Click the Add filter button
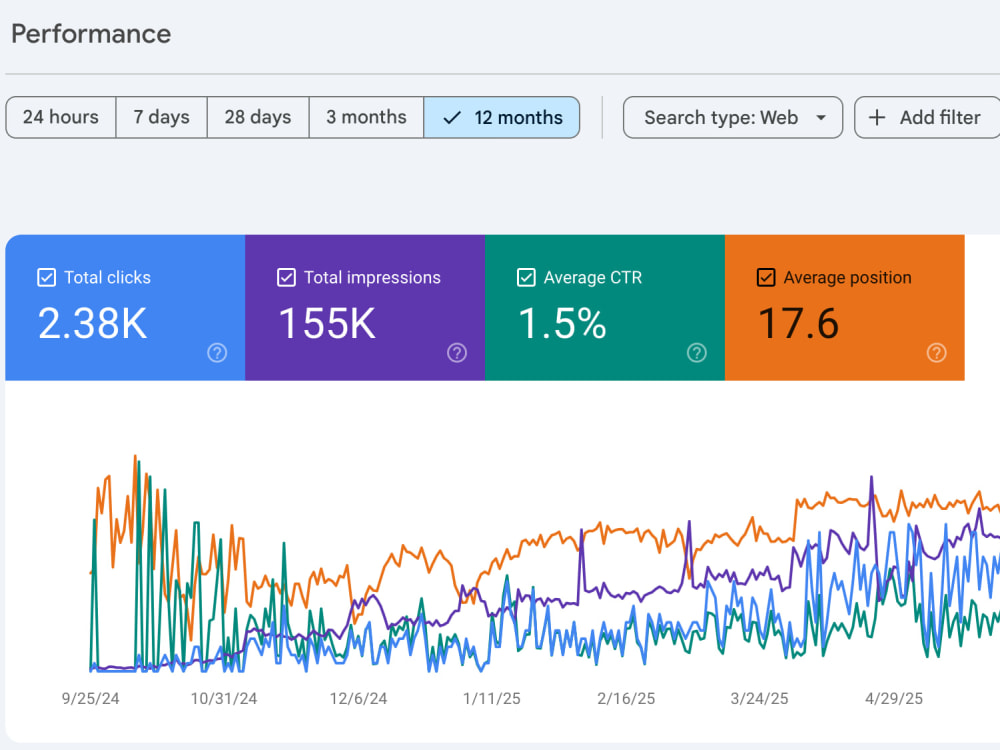The image size is (1000, 750). [x=927, y=117]
